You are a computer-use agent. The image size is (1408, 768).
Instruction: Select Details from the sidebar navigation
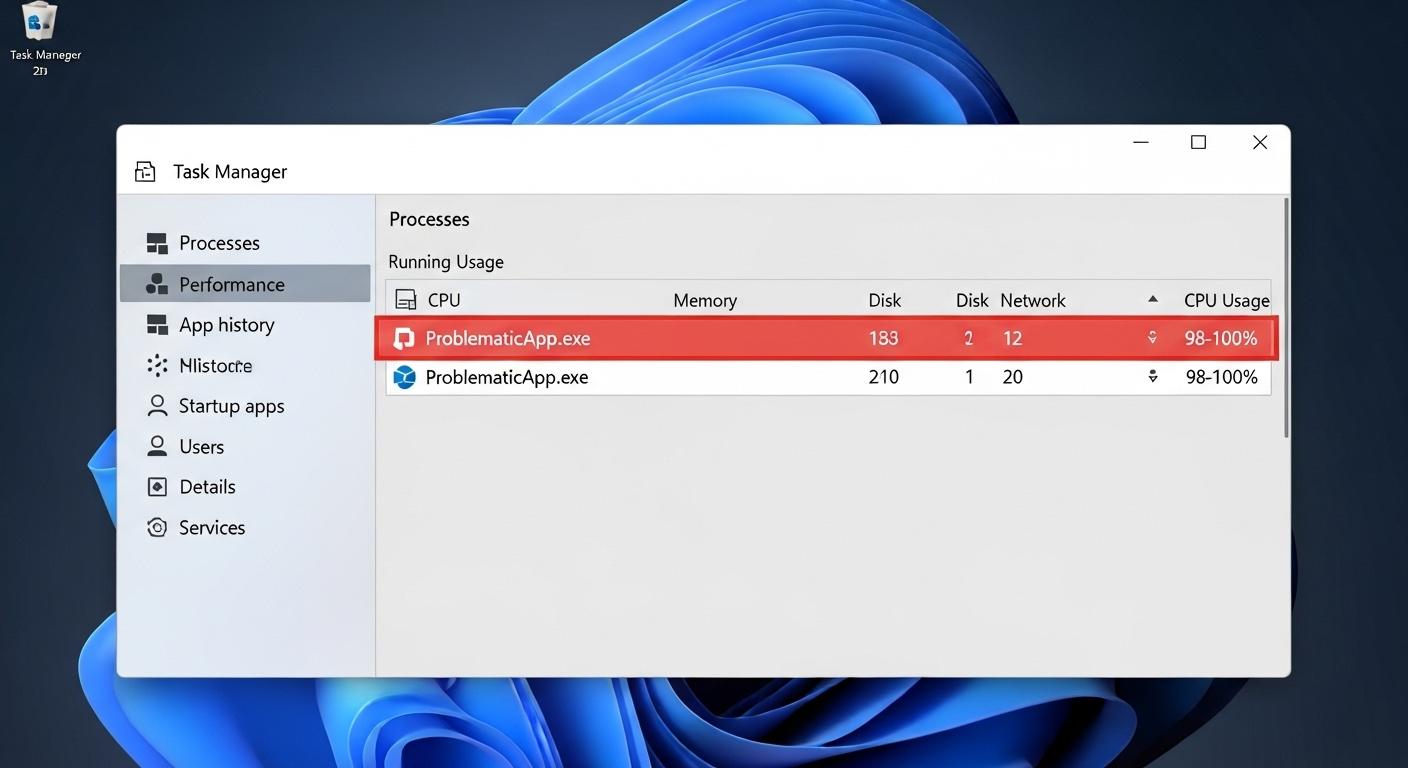(x=206, y=486)
